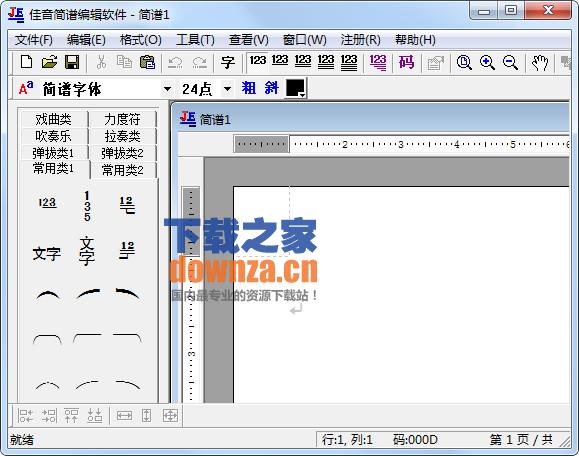The width and height of the screenshot is (579, 456).
Task: Click the align left icon in bottom toolbar
Action: pyautogui.click(x=26, y=416)
